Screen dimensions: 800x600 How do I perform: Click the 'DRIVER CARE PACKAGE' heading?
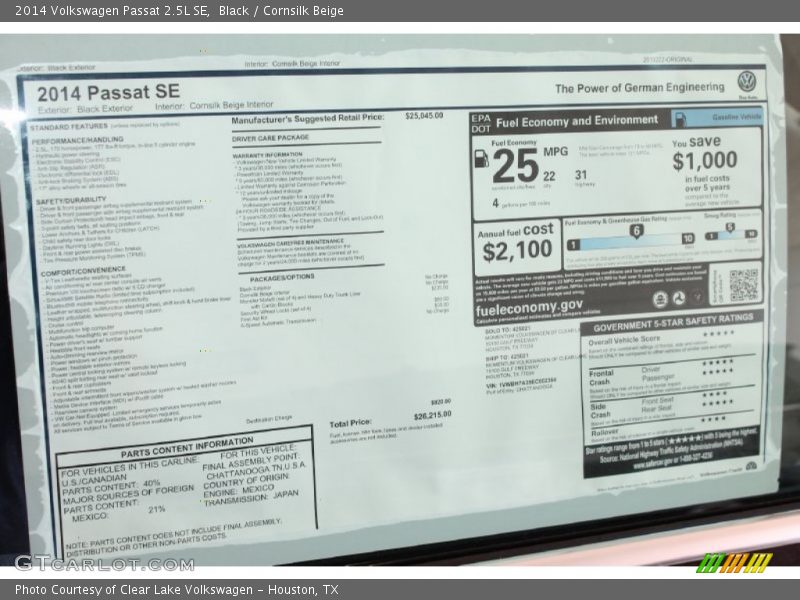pos(270,138)
